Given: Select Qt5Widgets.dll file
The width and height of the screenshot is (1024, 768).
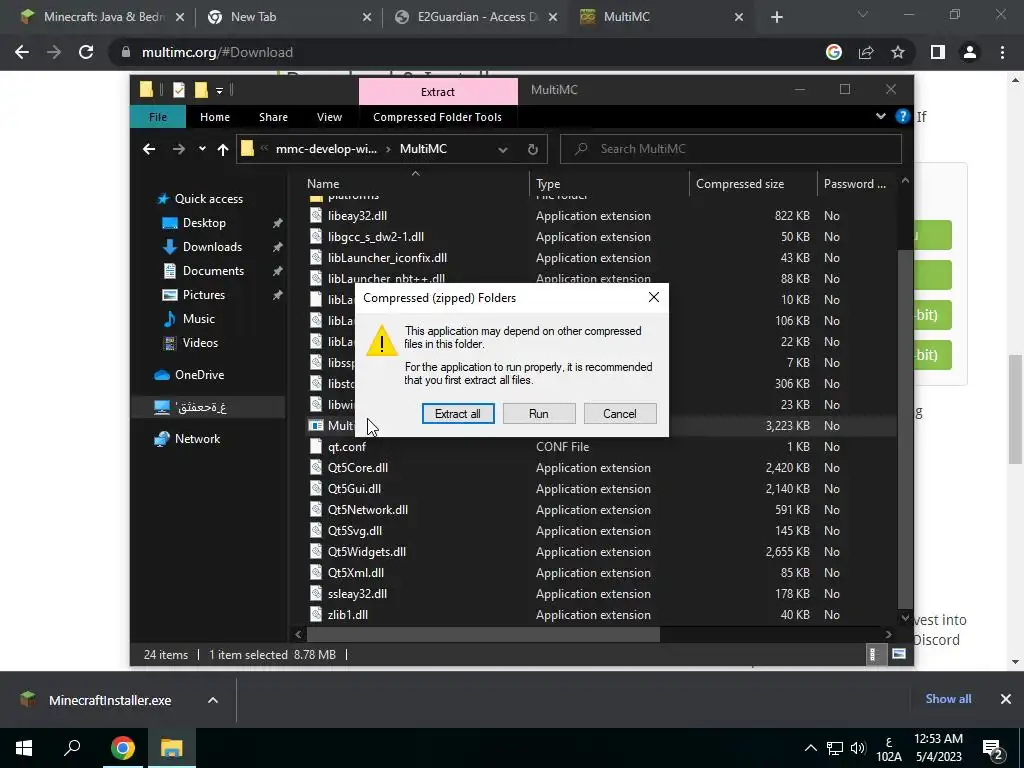Looking at the screenshot, I should pyautogui.click(x=366, y=552).
